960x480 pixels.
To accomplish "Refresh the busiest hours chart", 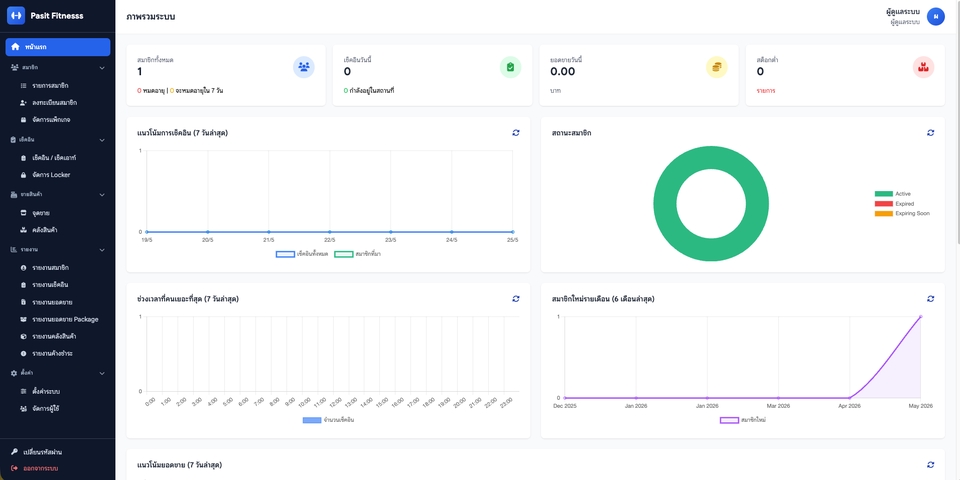I will coord(516,299).
